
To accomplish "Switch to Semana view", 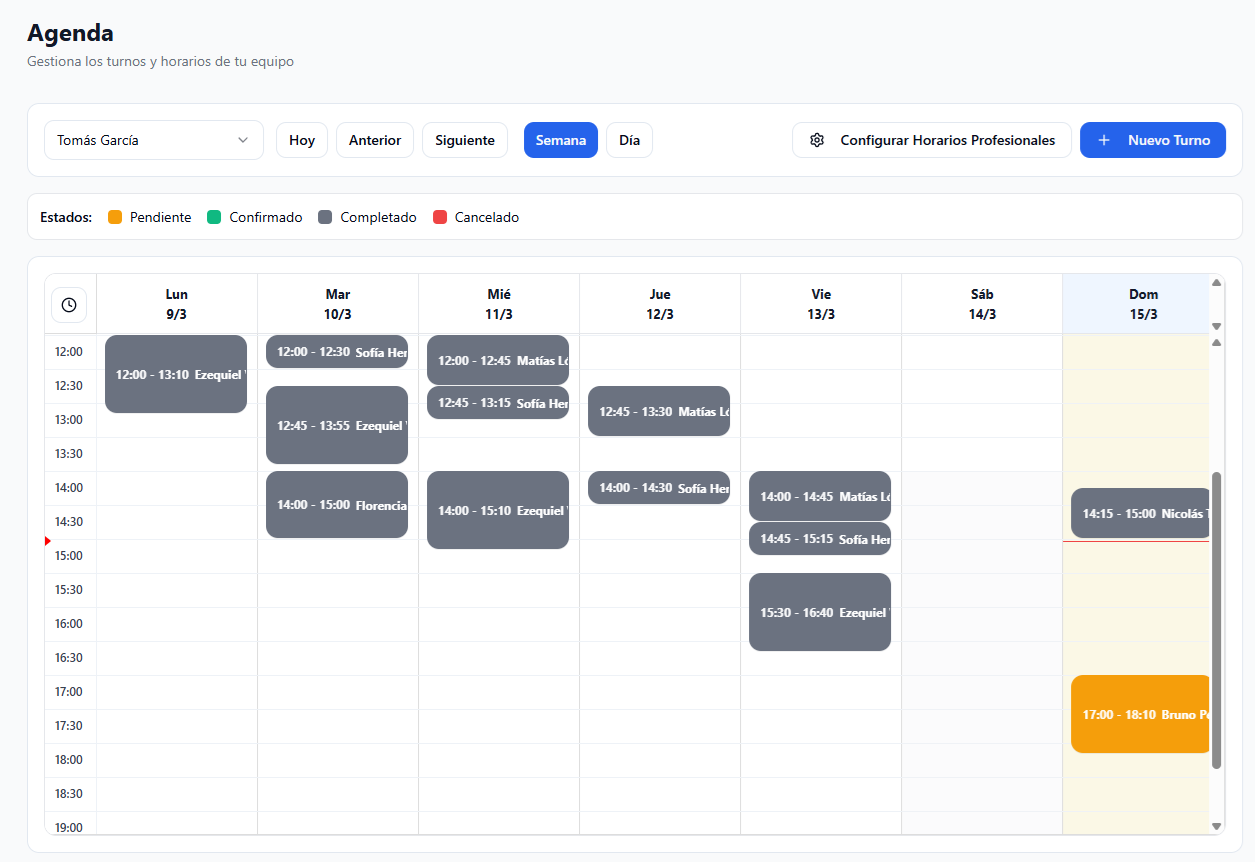I will [x=560, y=140].
